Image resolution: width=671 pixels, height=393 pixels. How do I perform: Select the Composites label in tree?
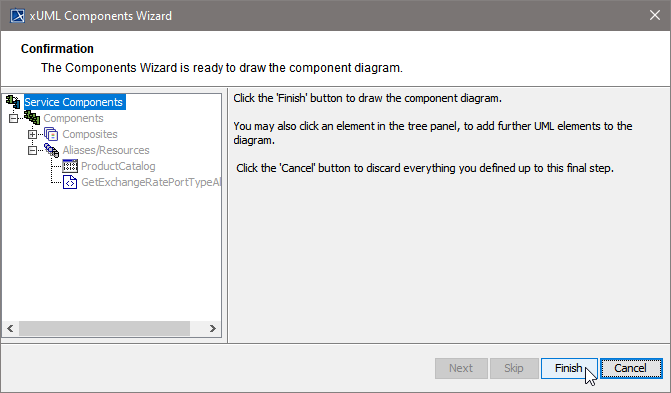coord(90,134)
